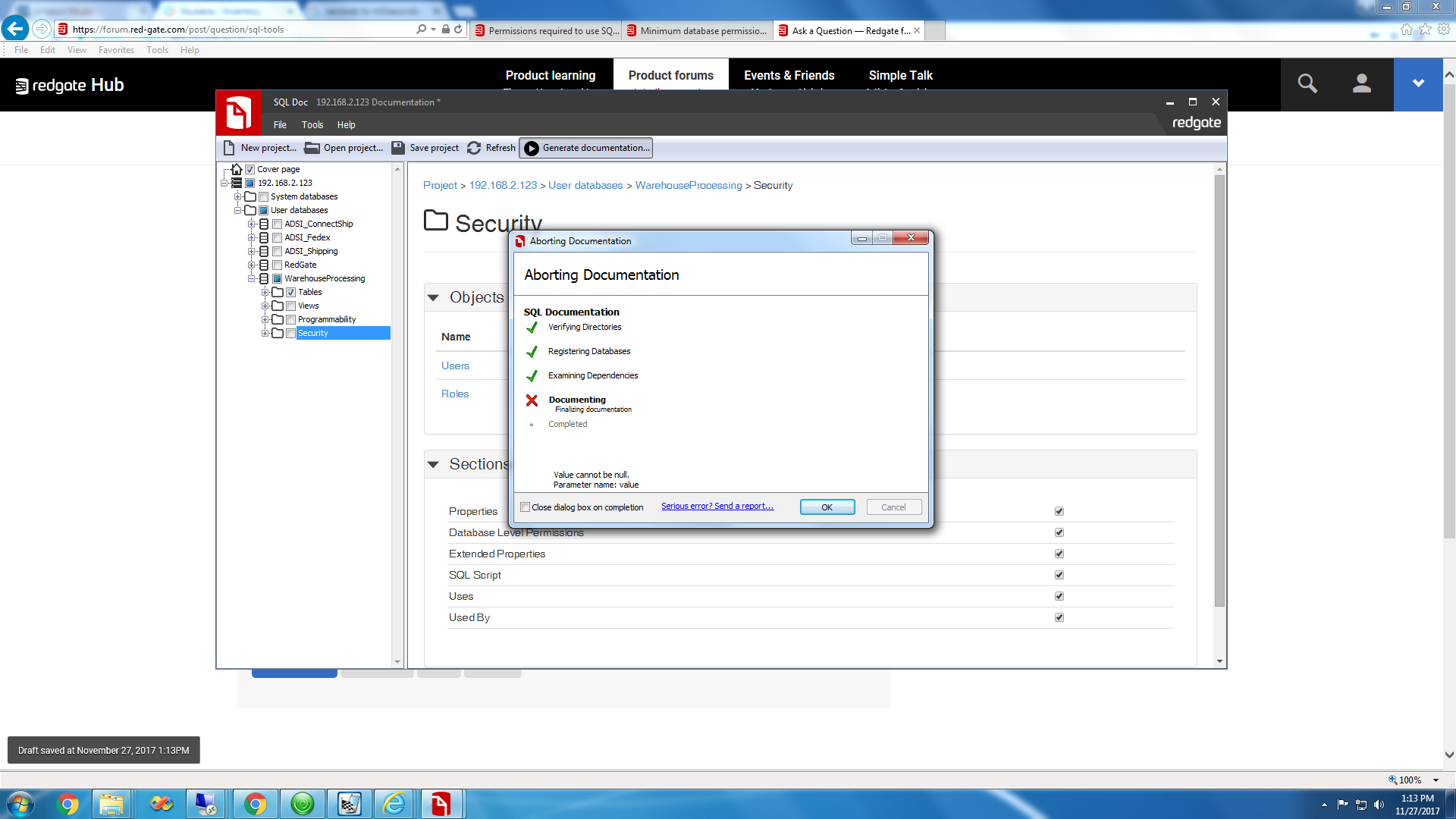Click the browser back arrow button

point(15,29)
